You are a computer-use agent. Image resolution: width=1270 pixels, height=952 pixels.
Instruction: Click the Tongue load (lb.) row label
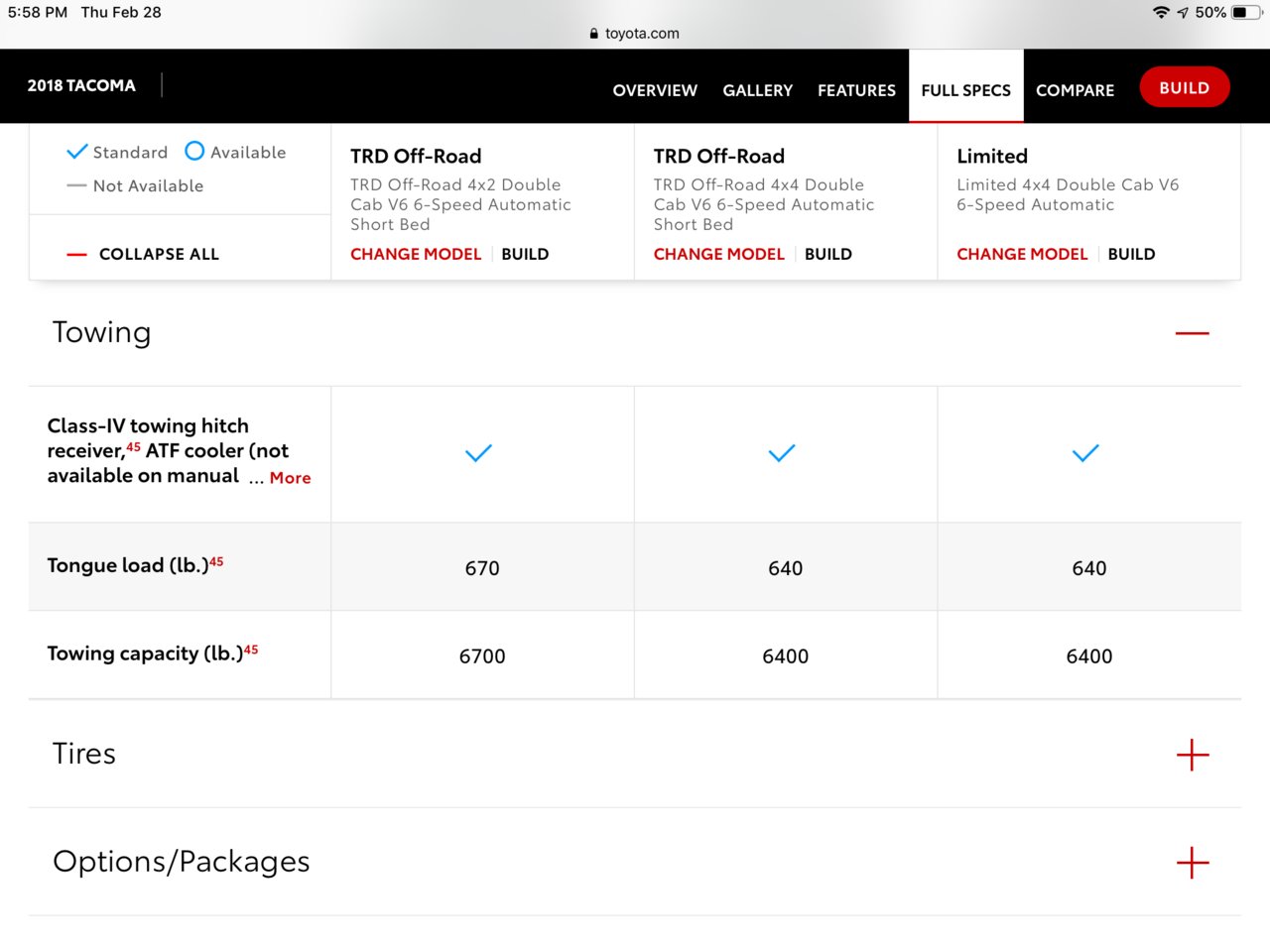pyautogui.click(x=128, y=565)
